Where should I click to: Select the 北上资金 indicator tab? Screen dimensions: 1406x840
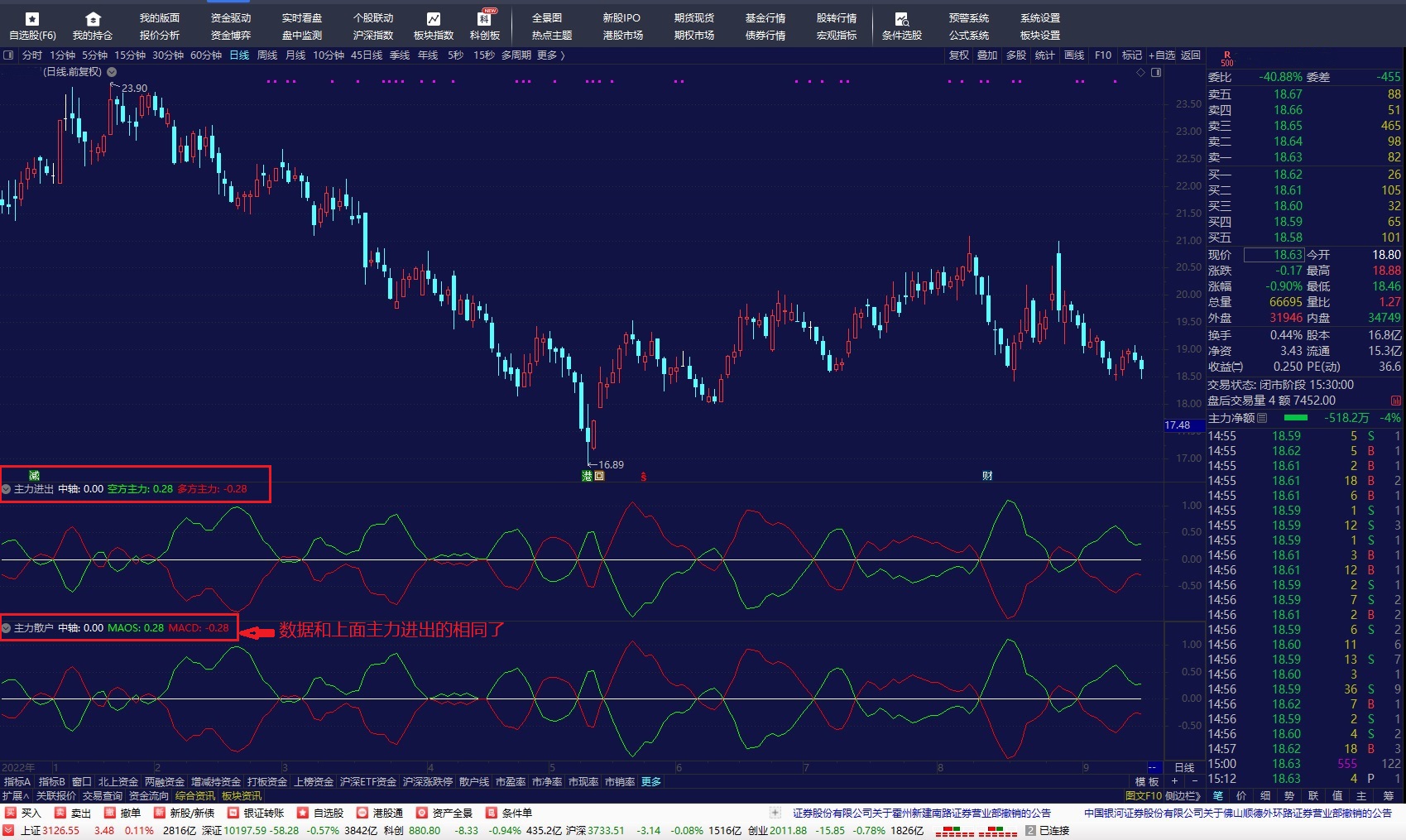[x=118, y=782]
